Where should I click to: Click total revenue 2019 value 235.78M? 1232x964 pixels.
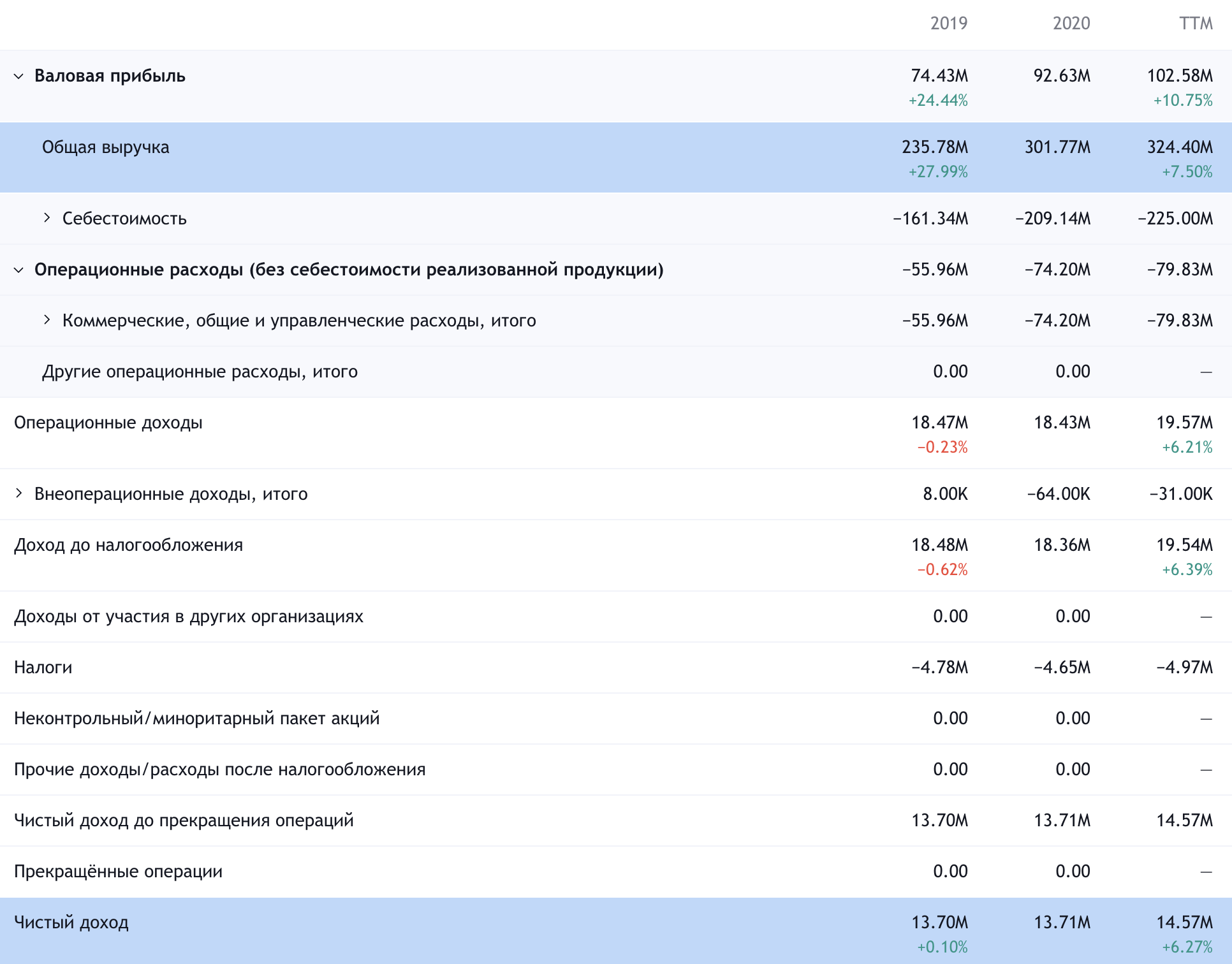click(935, 147)
